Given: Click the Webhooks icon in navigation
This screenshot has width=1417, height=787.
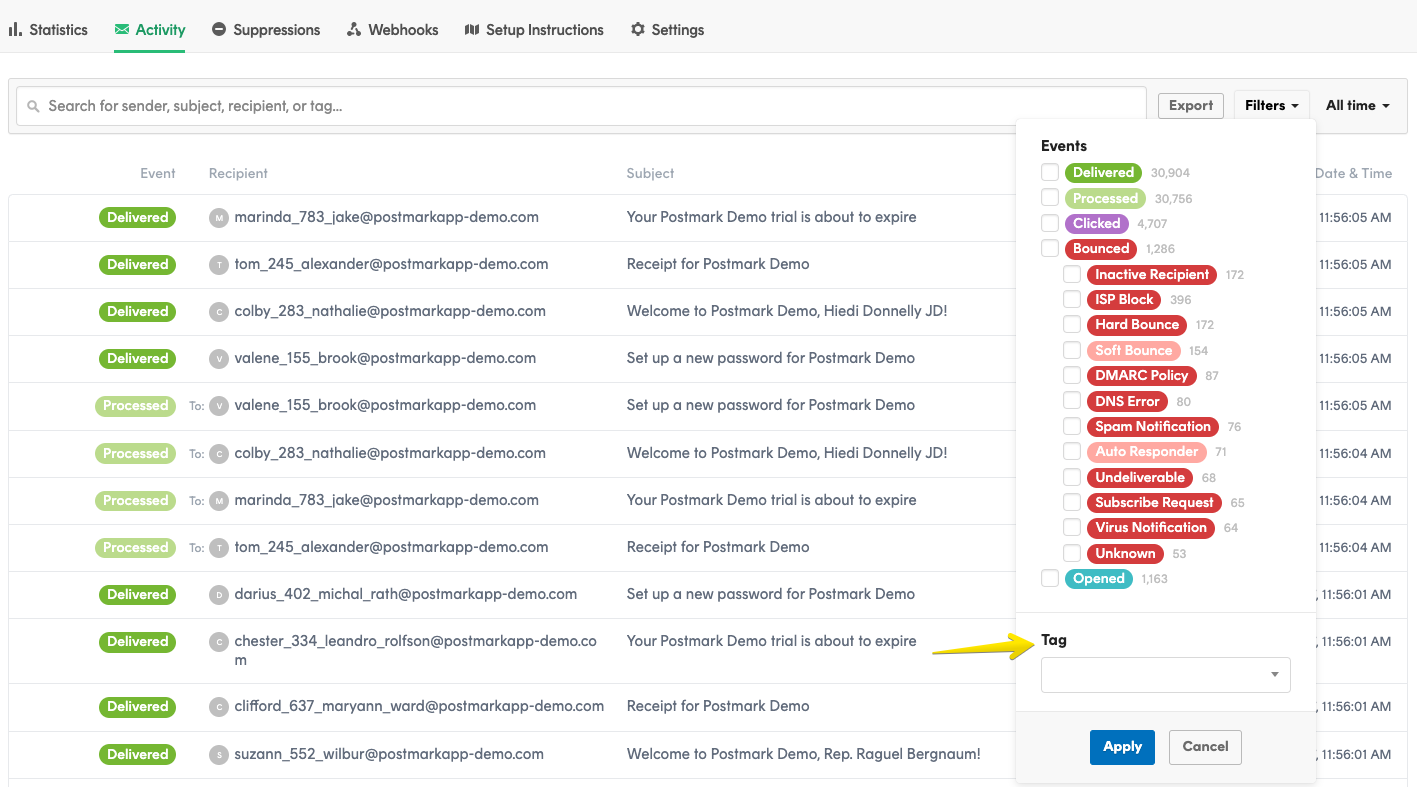Looking at the screenshot, I should pyautogui.click(x=354, y=30).
